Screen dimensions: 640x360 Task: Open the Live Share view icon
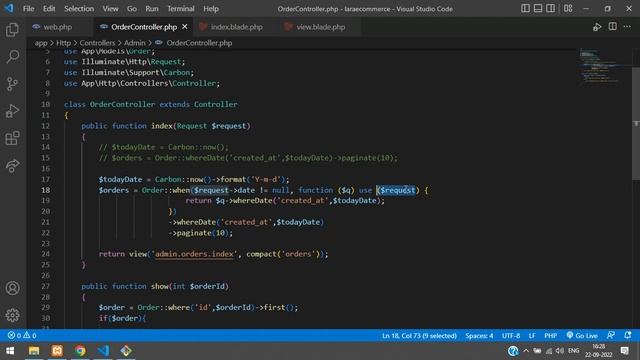(12, 165)
